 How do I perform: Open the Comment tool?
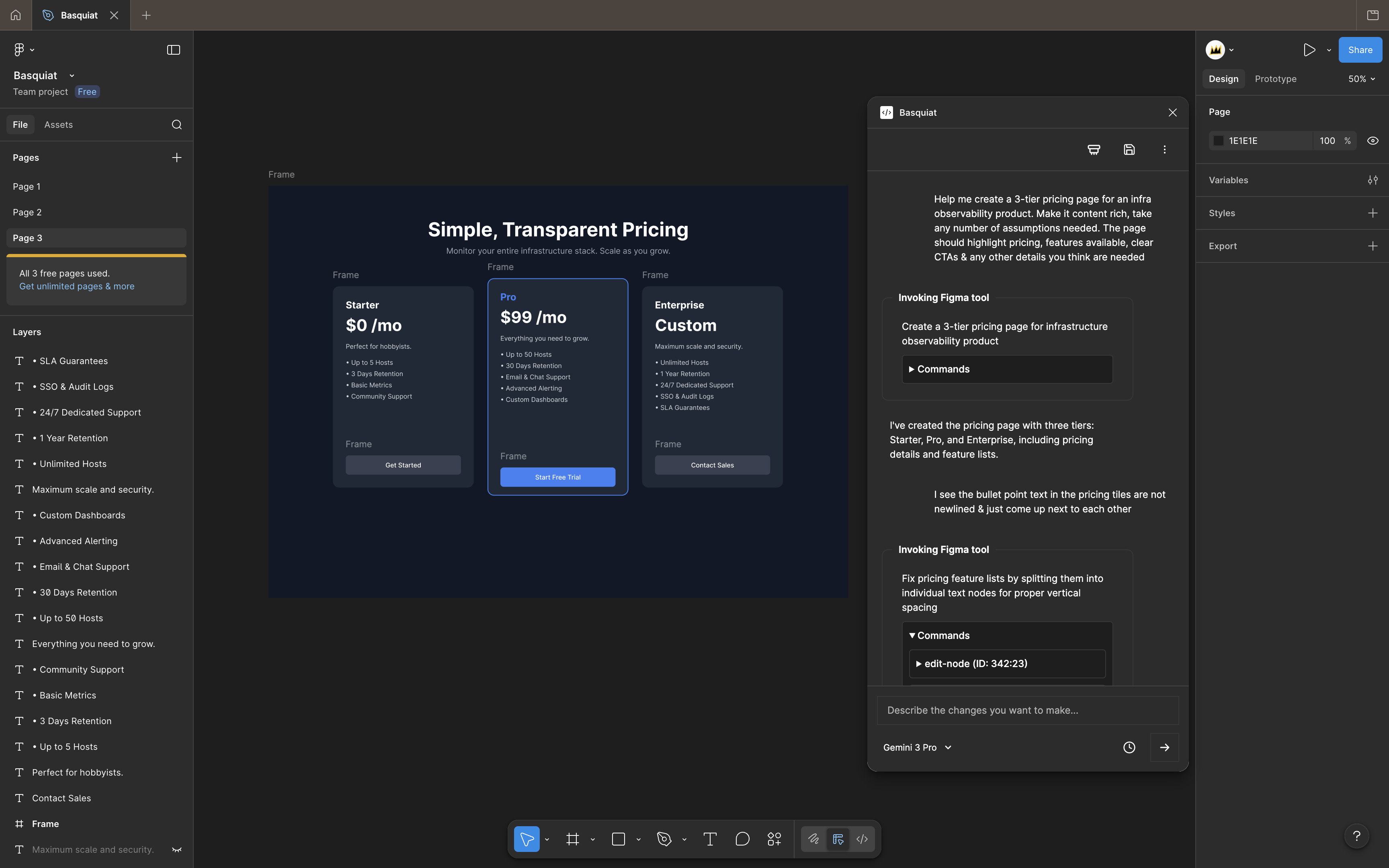click(742, 839)
